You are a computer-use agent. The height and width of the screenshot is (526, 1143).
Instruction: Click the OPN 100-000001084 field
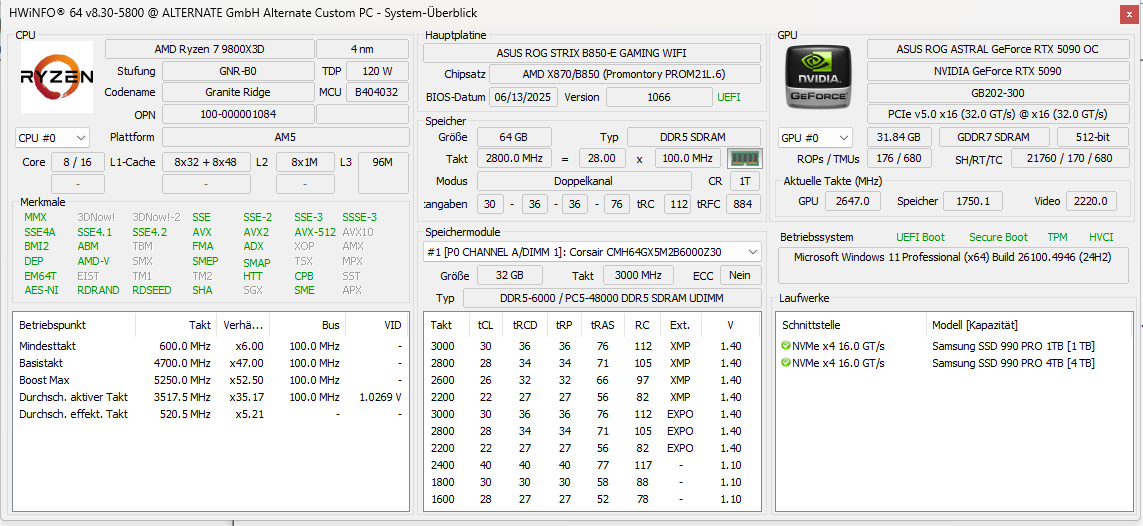(237, 114)
